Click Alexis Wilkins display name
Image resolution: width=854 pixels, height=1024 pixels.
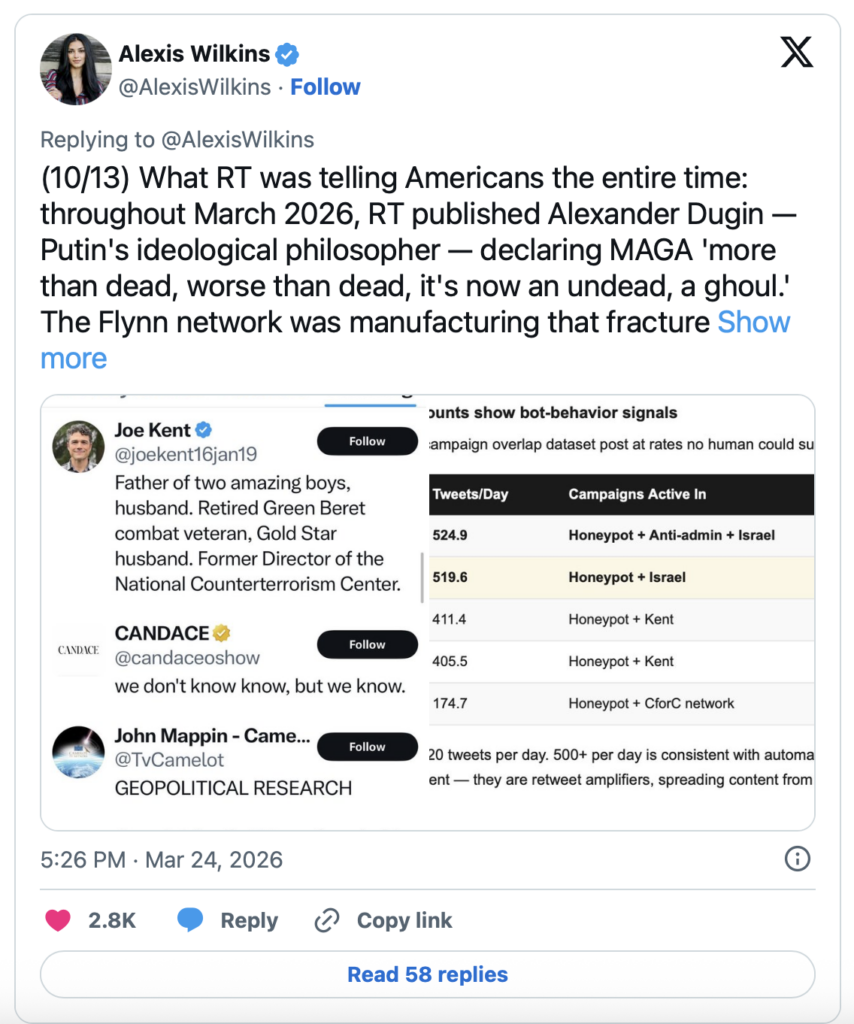(195, 53)
